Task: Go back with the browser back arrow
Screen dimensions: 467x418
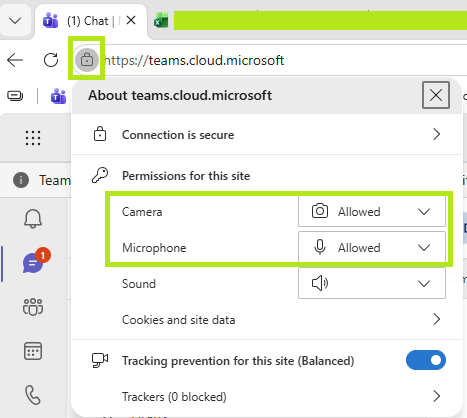Action: (15, 60)
